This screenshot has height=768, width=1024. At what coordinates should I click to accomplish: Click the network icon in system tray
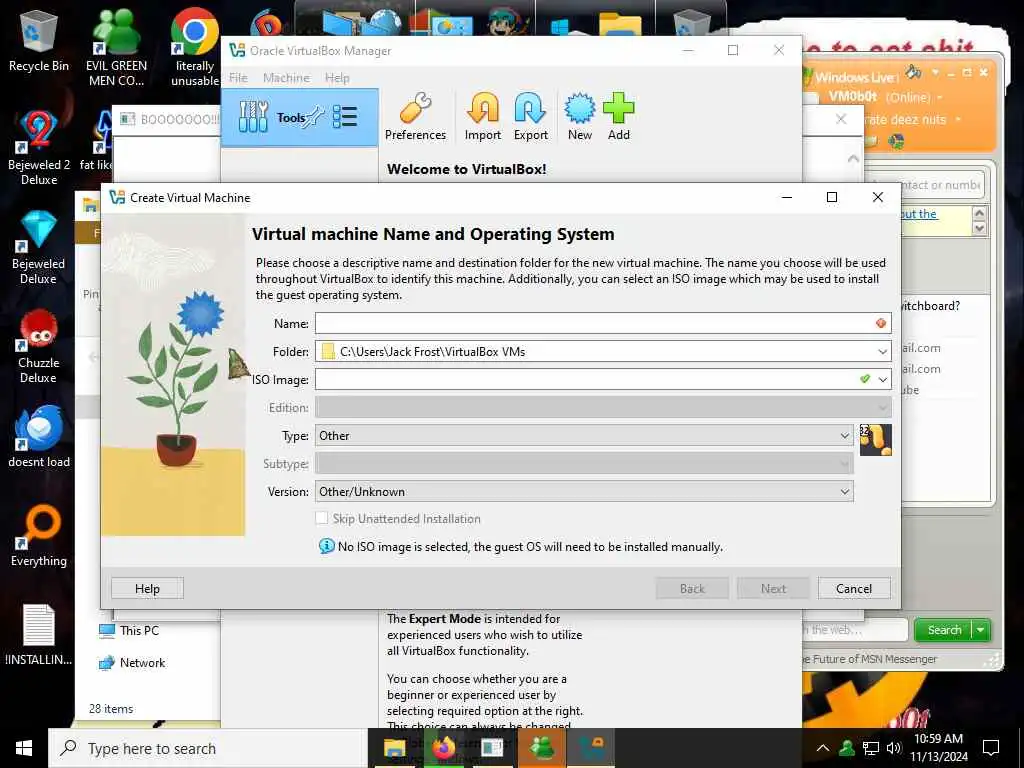click(x=871, y=748)
